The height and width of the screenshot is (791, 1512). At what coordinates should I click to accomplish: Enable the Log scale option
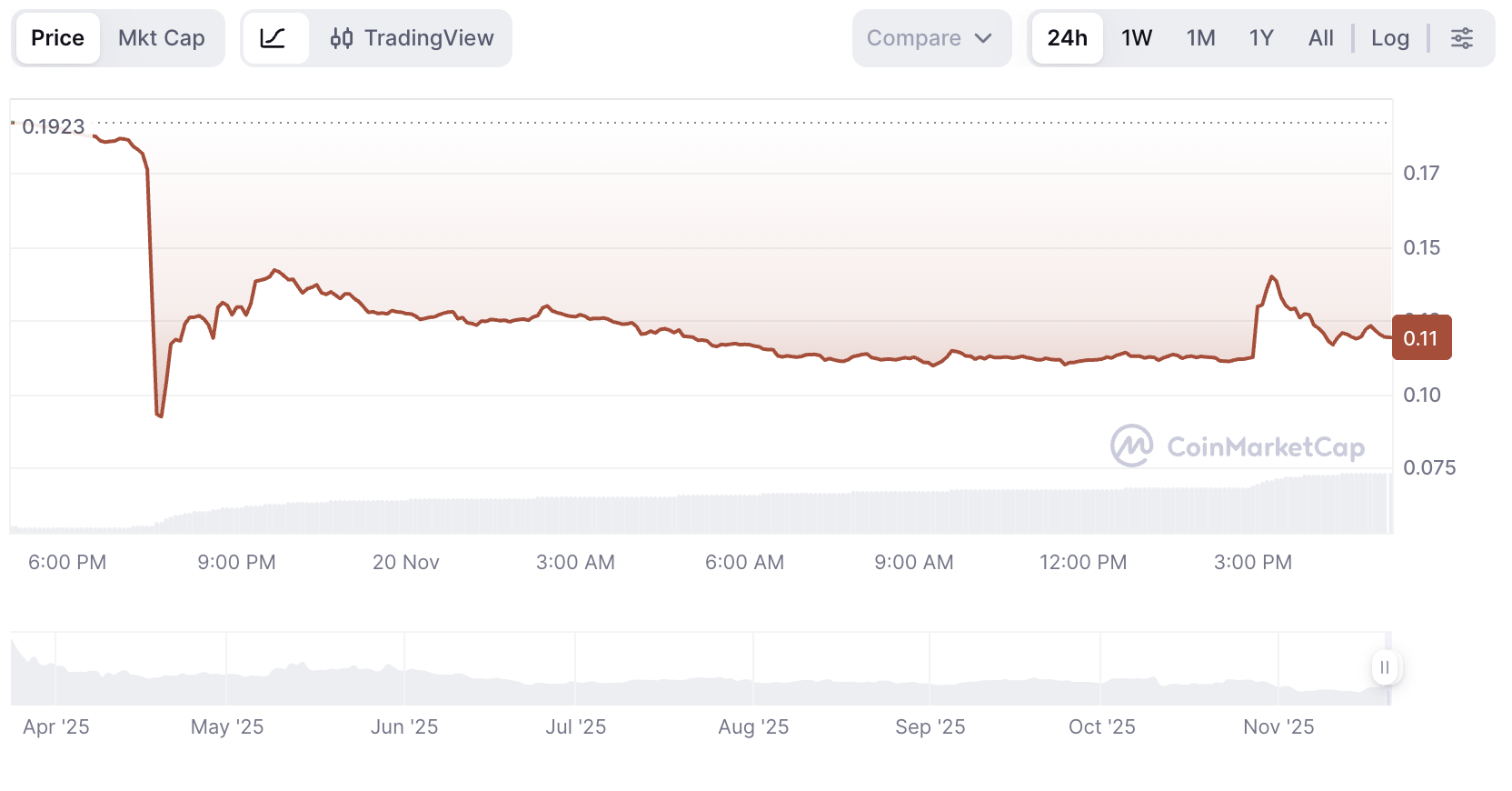1390,37
